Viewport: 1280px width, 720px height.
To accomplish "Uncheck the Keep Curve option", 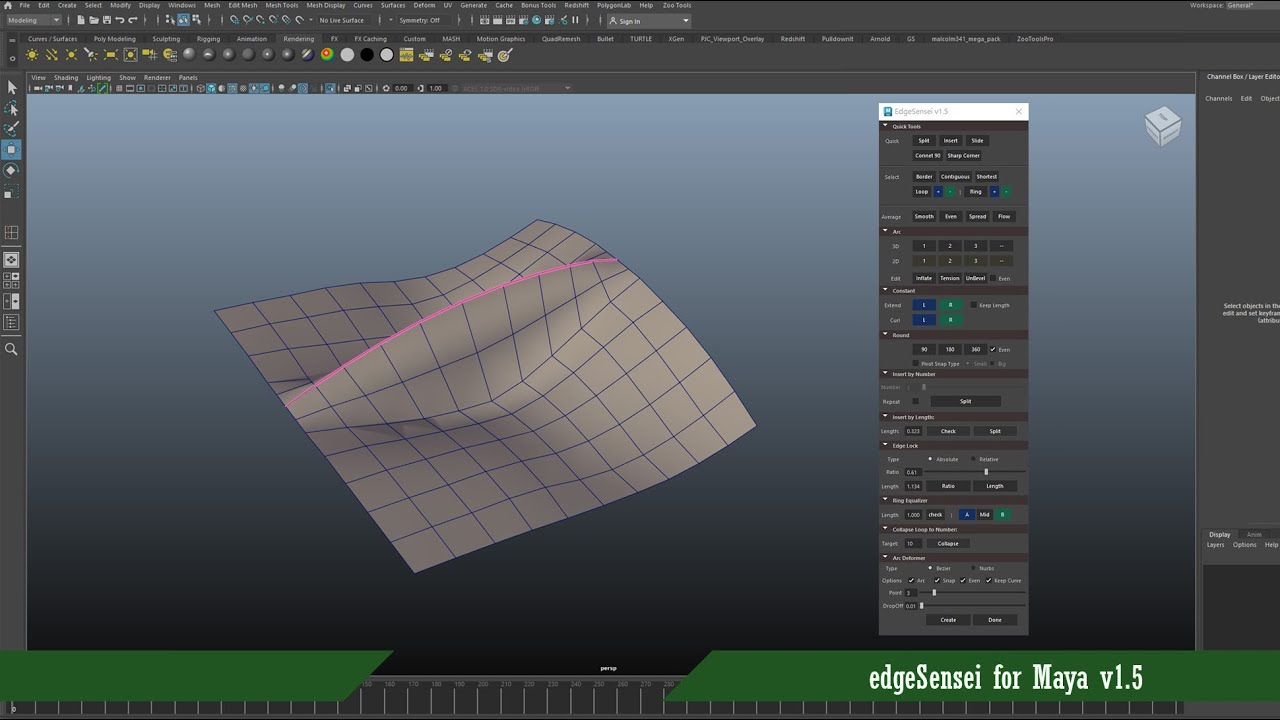I will click(x=989, y=580).
